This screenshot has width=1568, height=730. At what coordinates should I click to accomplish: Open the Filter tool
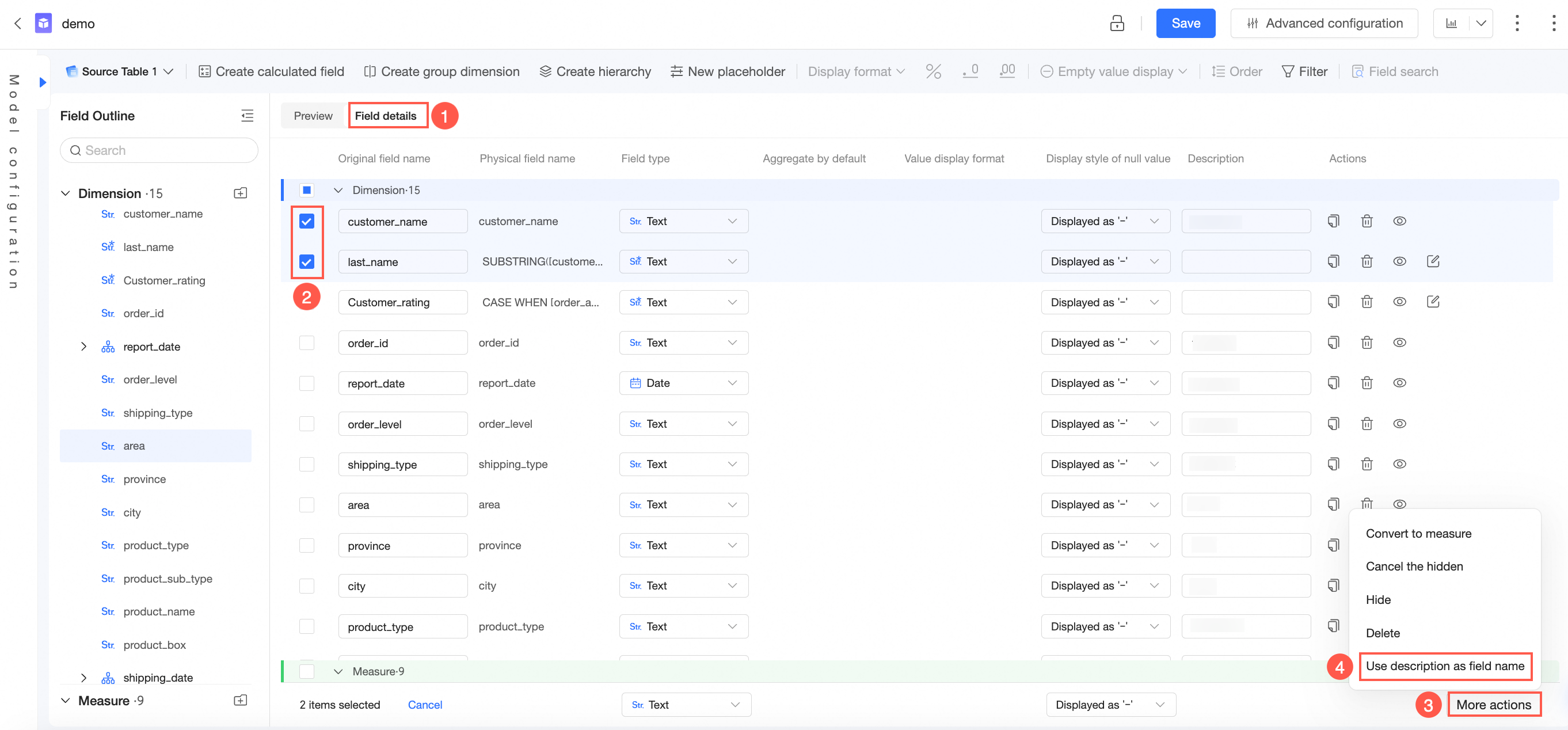(x=1304, y=71)
